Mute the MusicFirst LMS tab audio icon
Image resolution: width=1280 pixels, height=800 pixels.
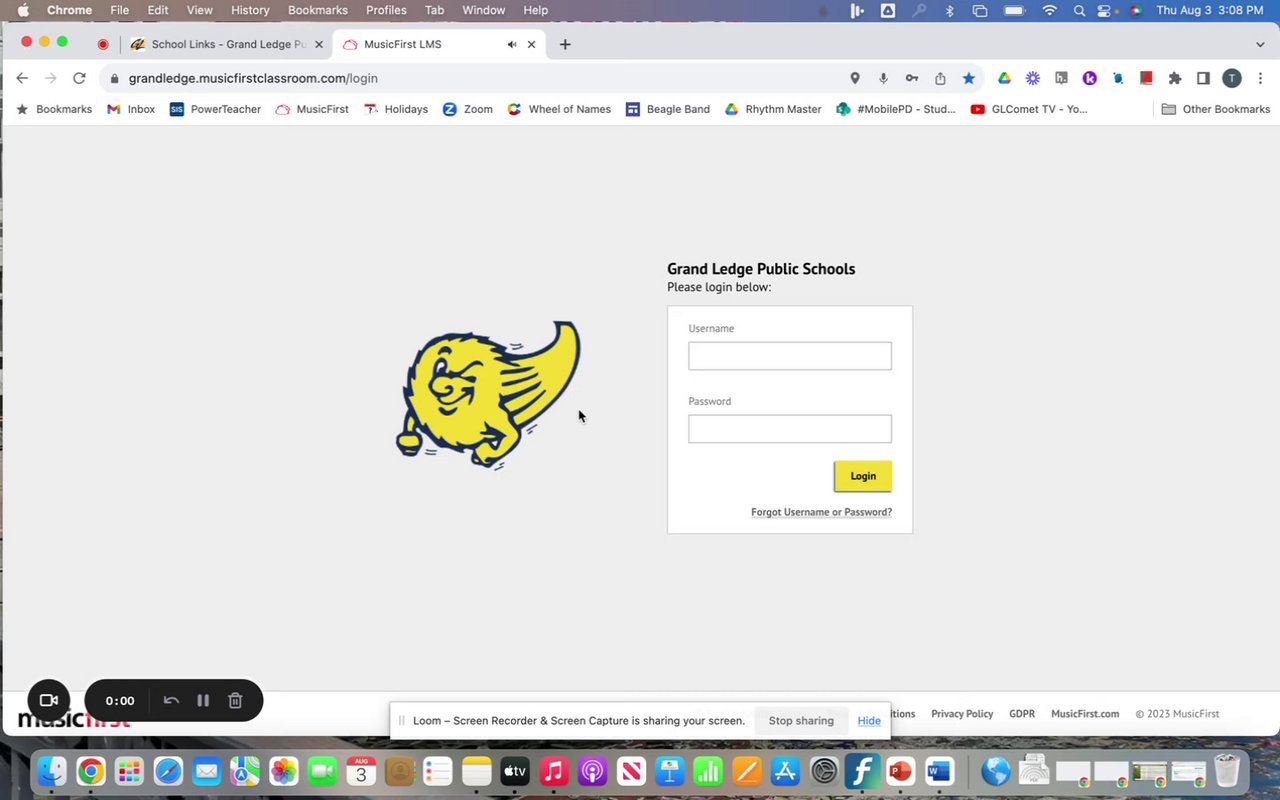point(512,44)
